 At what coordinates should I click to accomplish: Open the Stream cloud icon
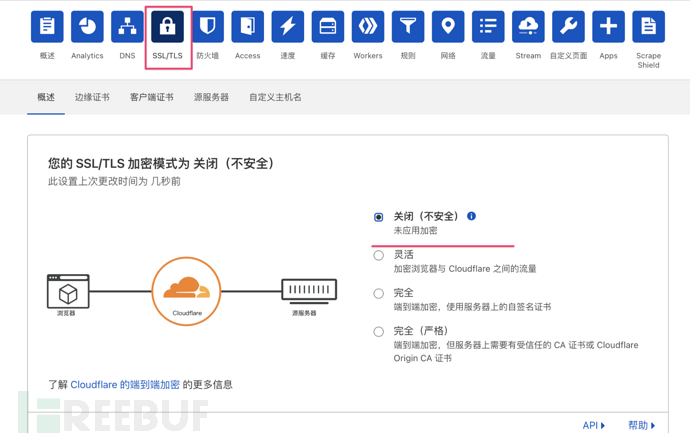(x=528, y=27)
